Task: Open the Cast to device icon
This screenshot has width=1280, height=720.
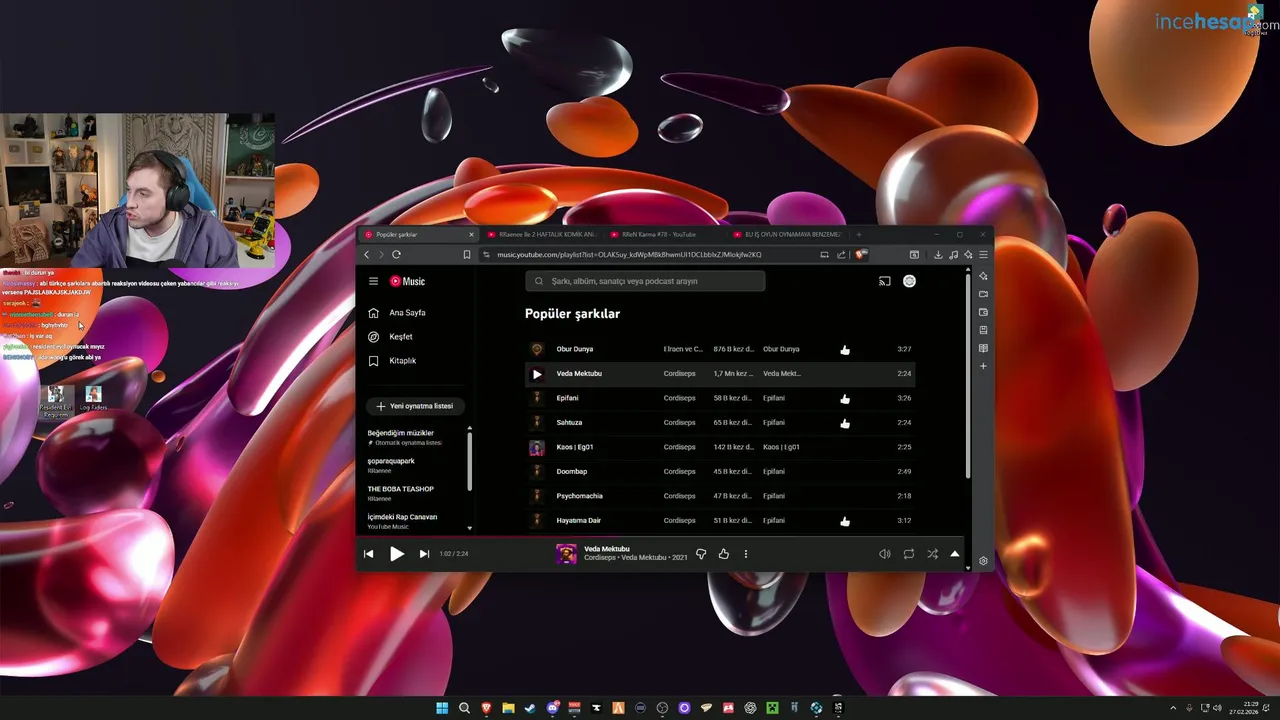Action: click(x=884, y=282)
